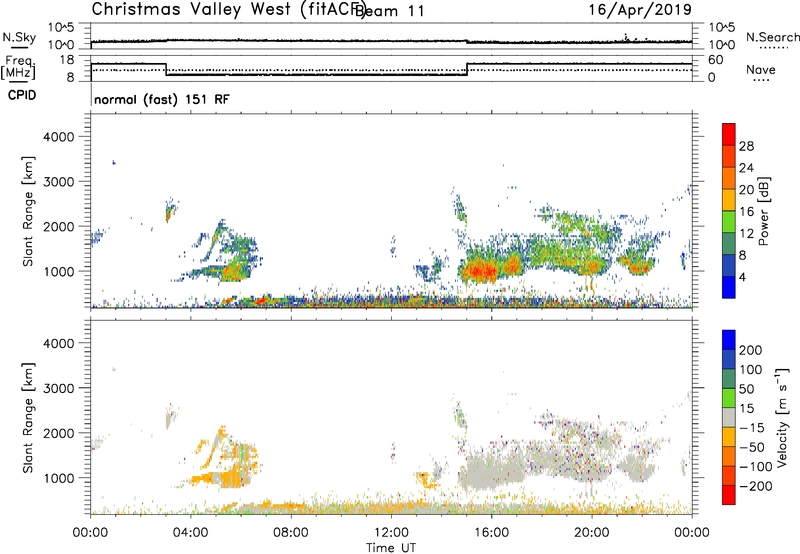
Task: Click the −200 value on Velocity colorbar
Action: [x=756, y=486]
